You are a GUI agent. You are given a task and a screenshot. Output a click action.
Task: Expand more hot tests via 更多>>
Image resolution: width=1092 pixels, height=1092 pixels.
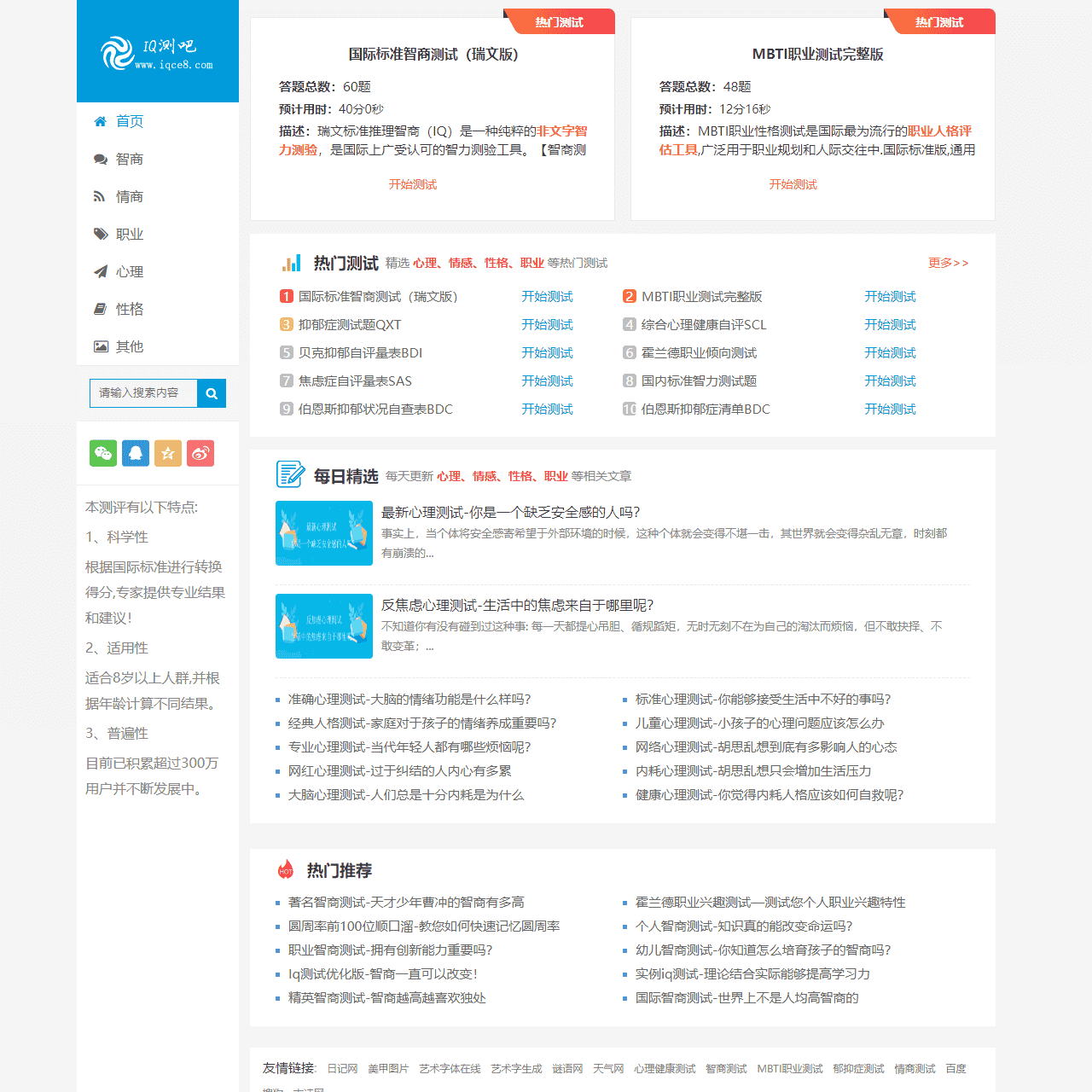tap(948, 263)
